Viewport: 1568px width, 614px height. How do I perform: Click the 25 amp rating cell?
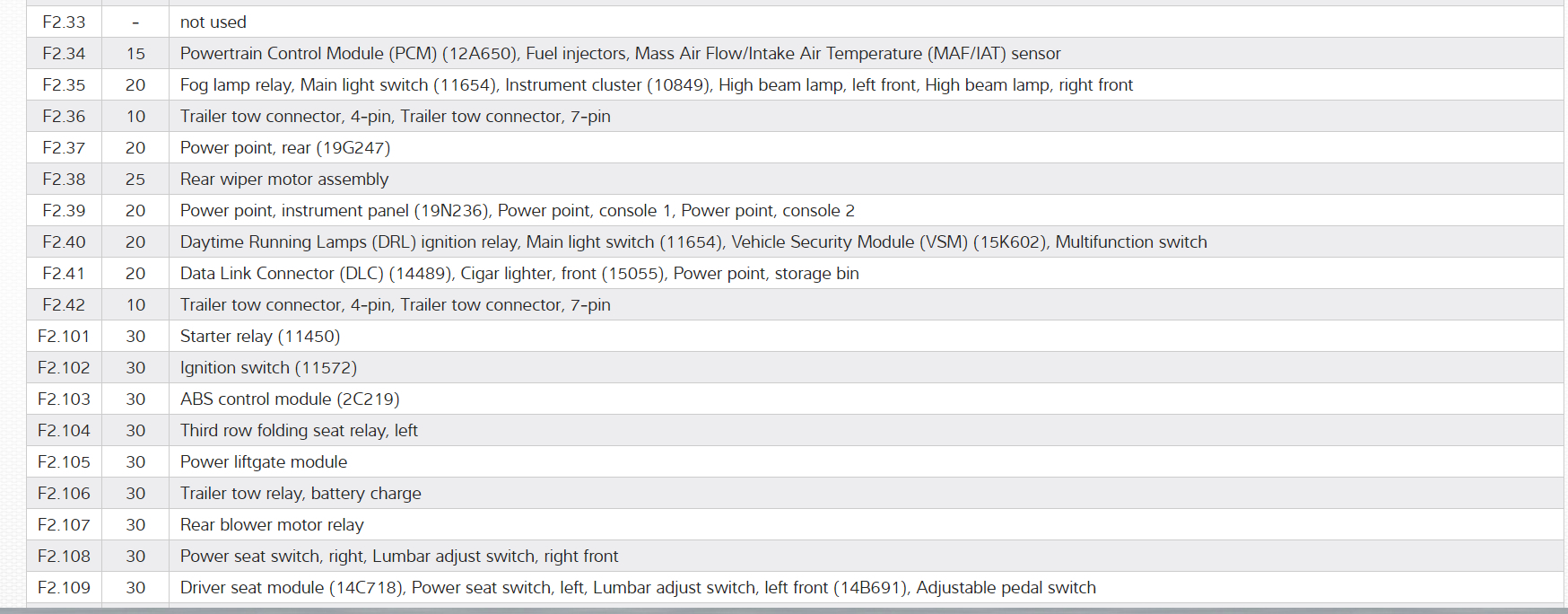pyautogui.click(x=135, y=180)
